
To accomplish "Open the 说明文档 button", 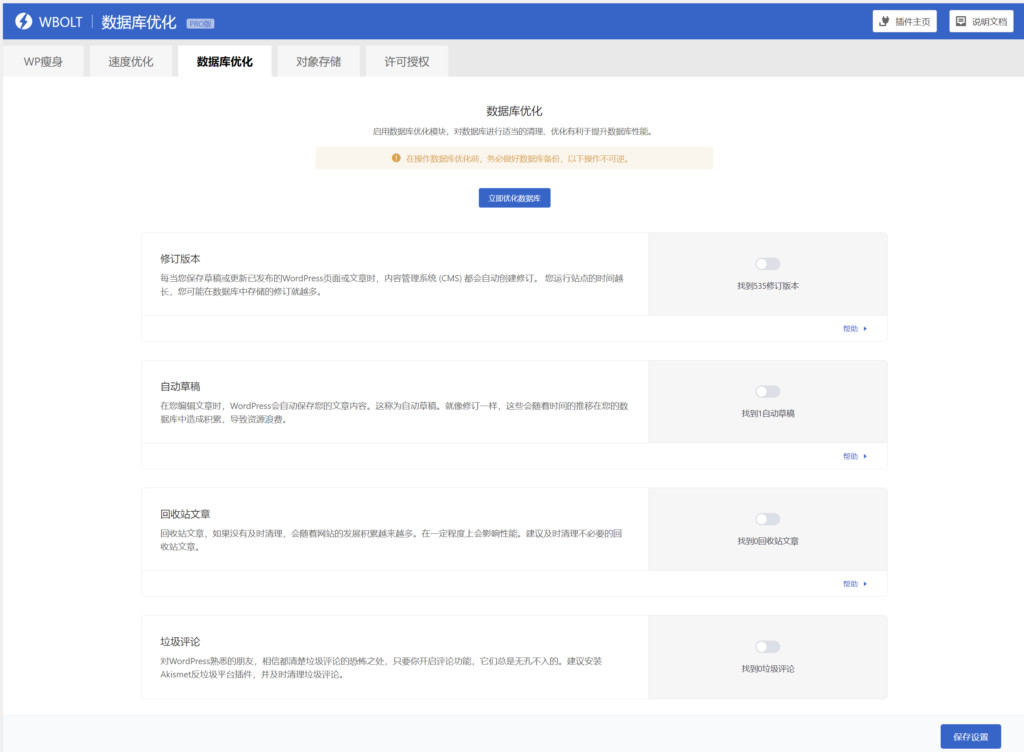I will coord(981,21).
